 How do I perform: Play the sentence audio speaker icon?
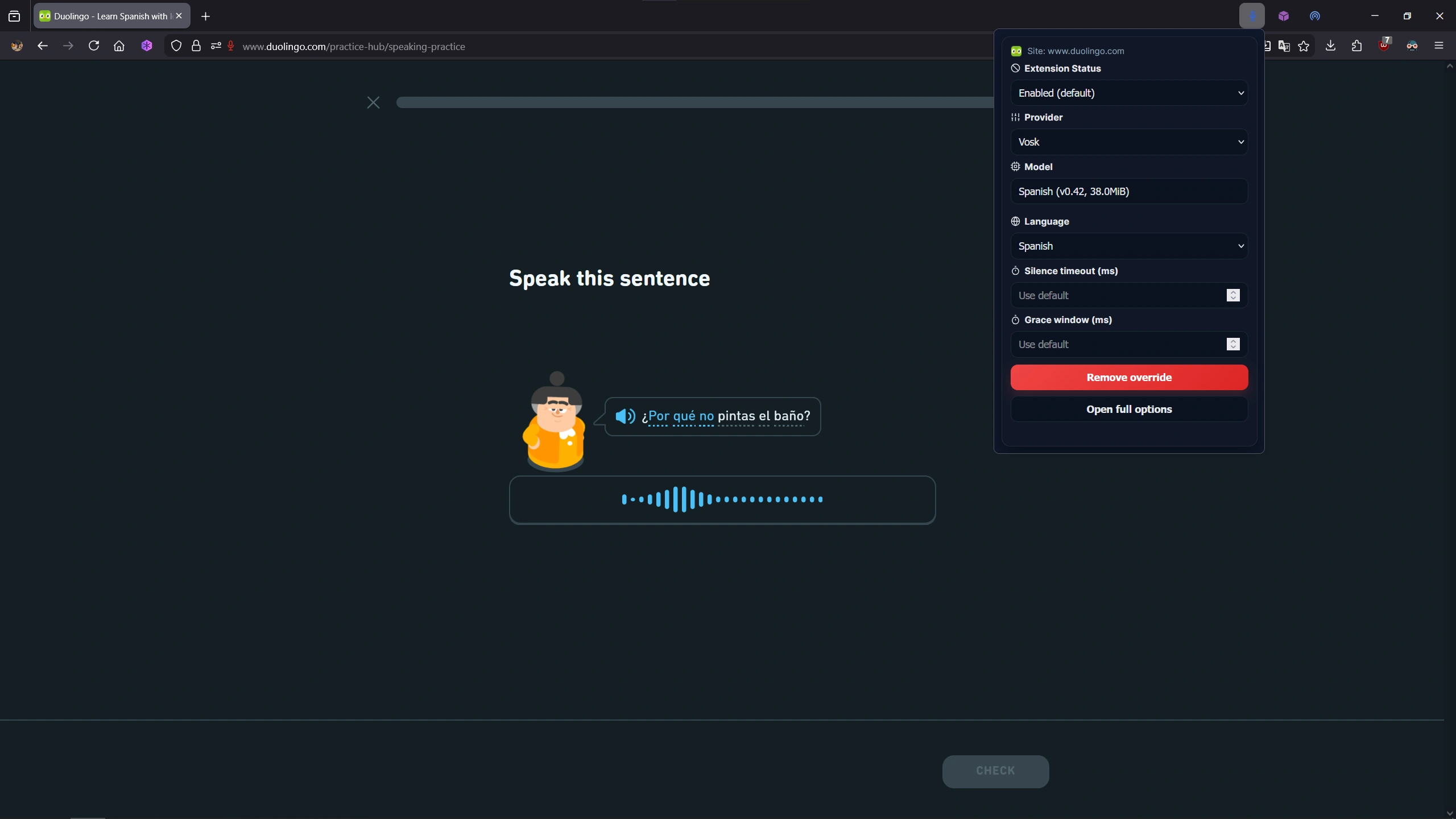[625, 416]
